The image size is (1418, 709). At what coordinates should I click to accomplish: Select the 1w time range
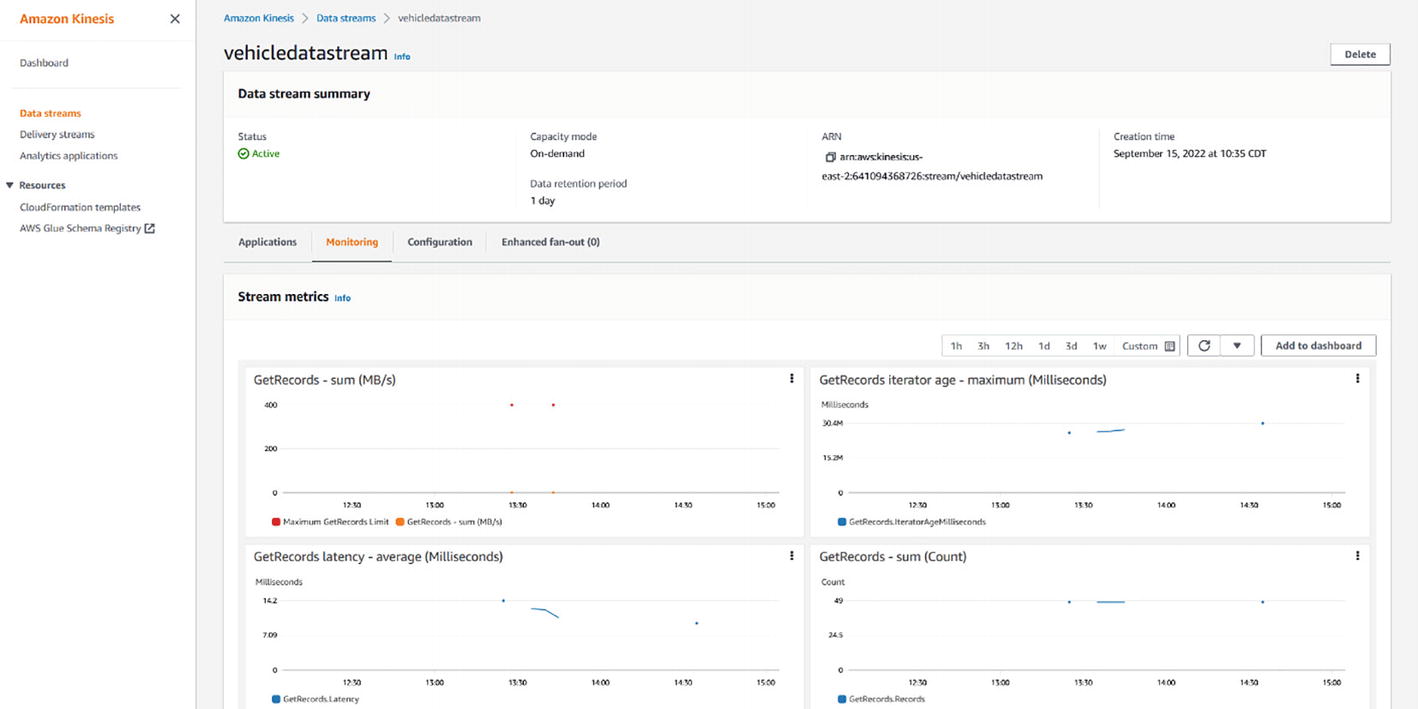point(1099,346)
